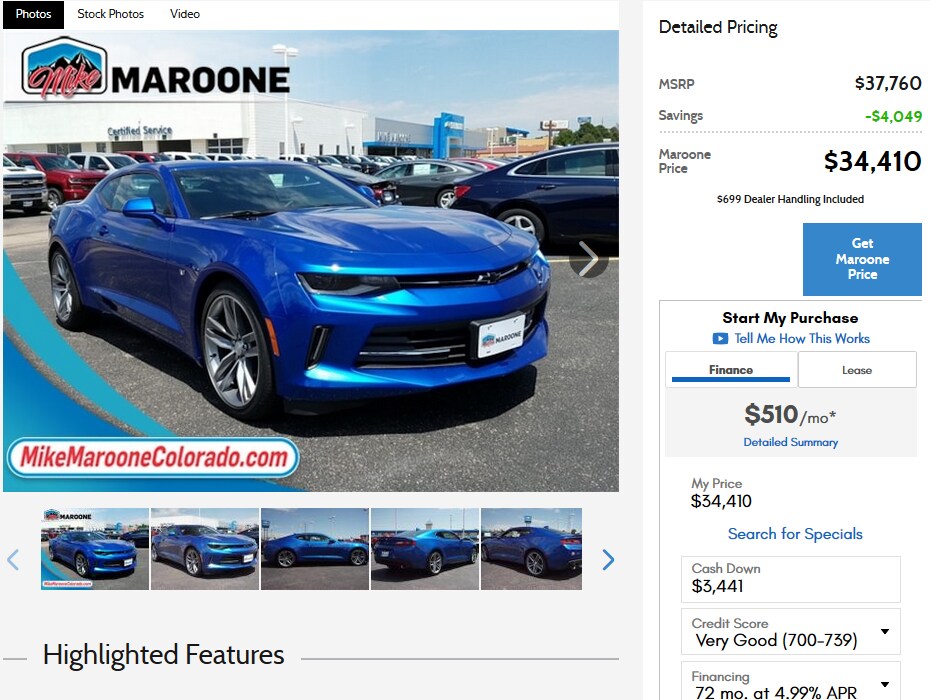The height and width of the screenshot is (700, 930).
Task: Switch to the Lease payment option
Action: tap(857, 370)
